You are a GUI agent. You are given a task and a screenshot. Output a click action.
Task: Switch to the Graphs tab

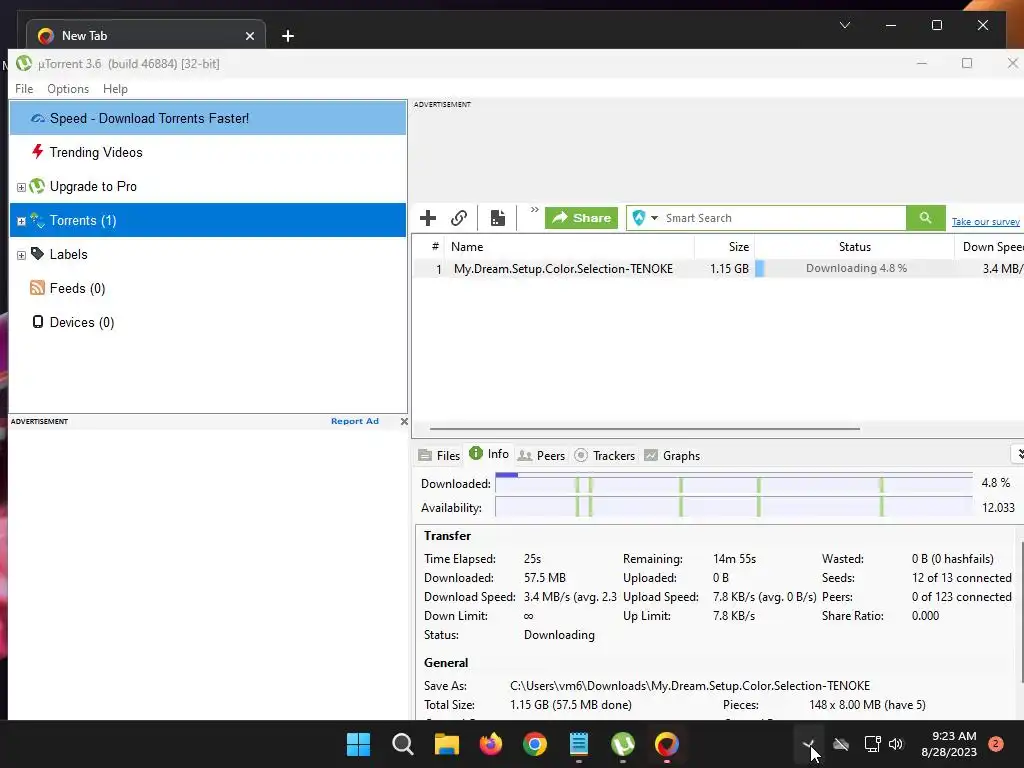coord(672,456)
